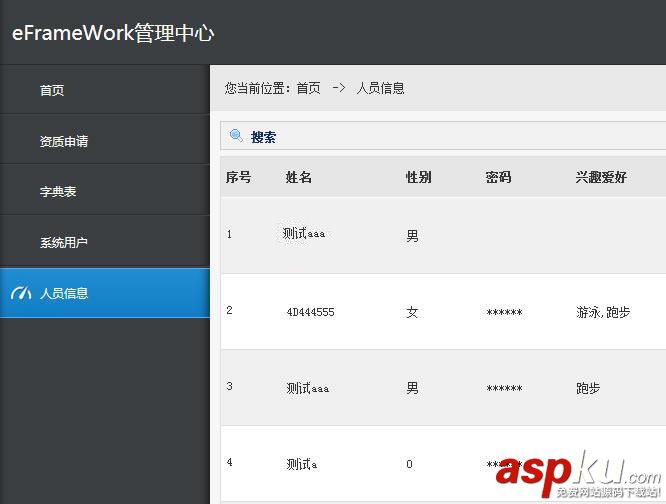Select name 4D444555 in row 2

pos(310,313)
